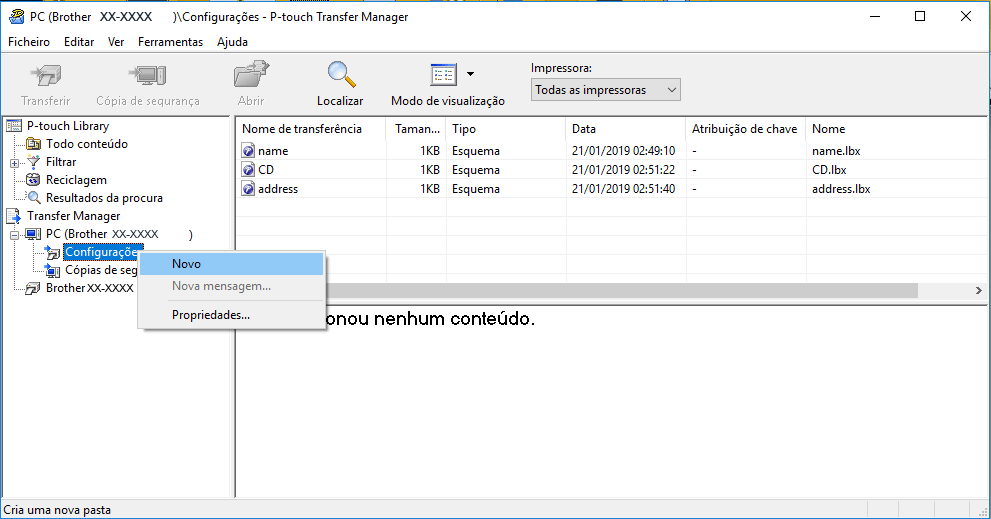Open the Ferramentas menu

[171, 42]
